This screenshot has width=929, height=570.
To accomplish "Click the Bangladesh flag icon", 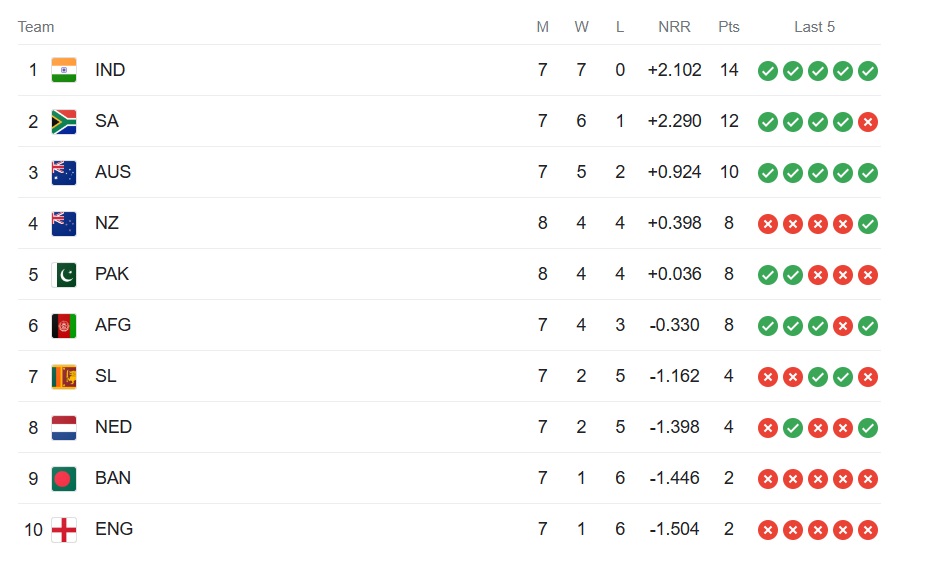I will coord(64,478).
